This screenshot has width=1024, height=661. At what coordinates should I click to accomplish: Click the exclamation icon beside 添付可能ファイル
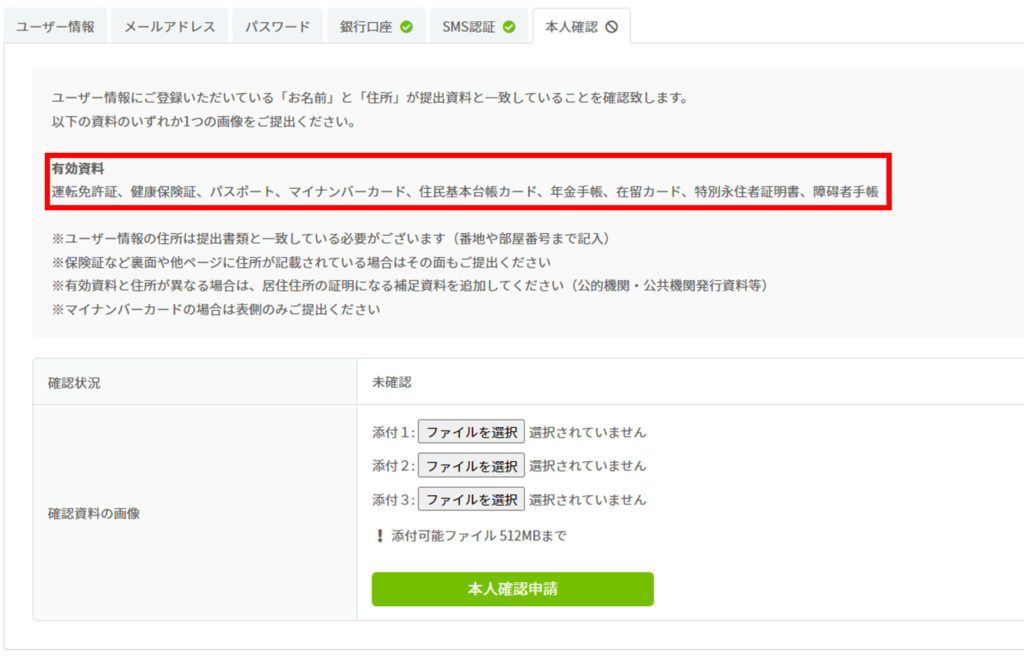pyautogui.click(x=379, y=536)
